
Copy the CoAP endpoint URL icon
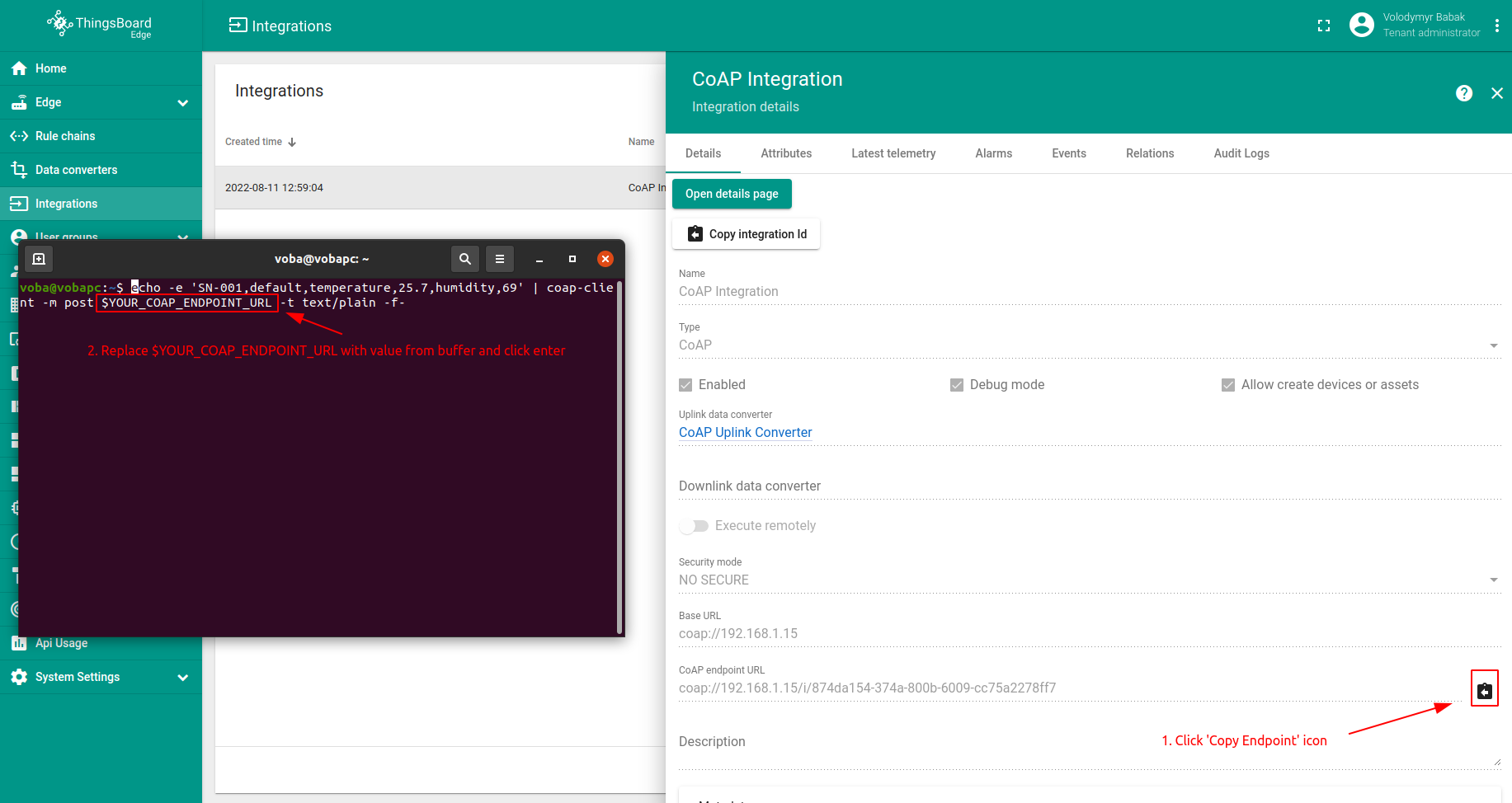coord(1485,690)
